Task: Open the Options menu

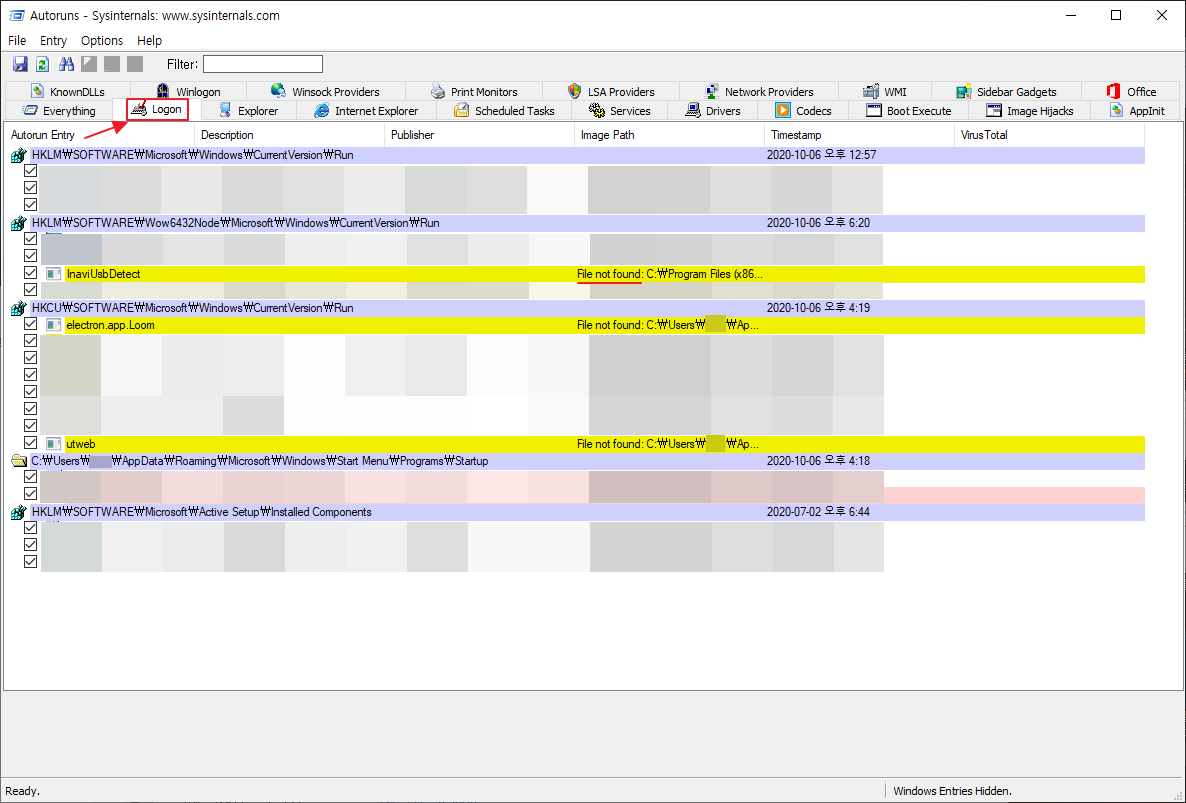Action: 101,40
